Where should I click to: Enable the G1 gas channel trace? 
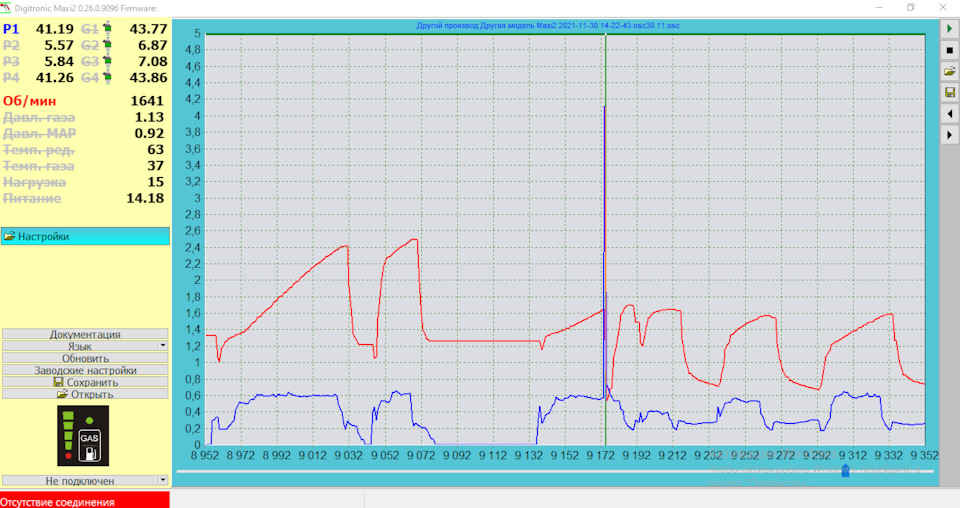(90, 29)
